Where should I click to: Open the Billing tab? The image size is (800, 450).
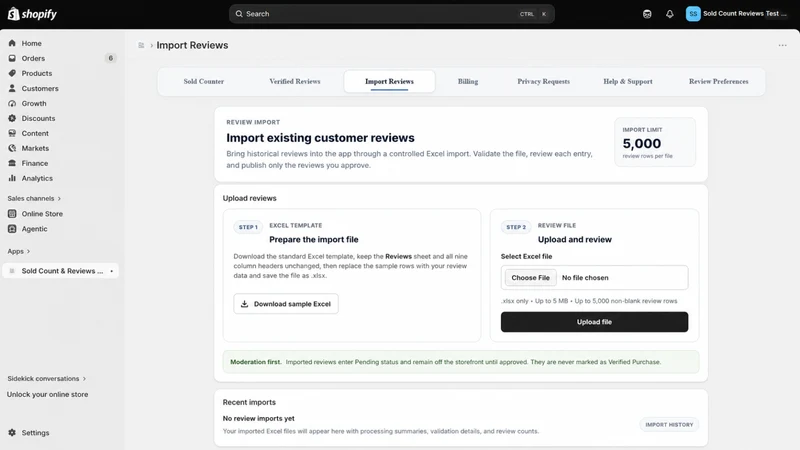tap(468, 81)
